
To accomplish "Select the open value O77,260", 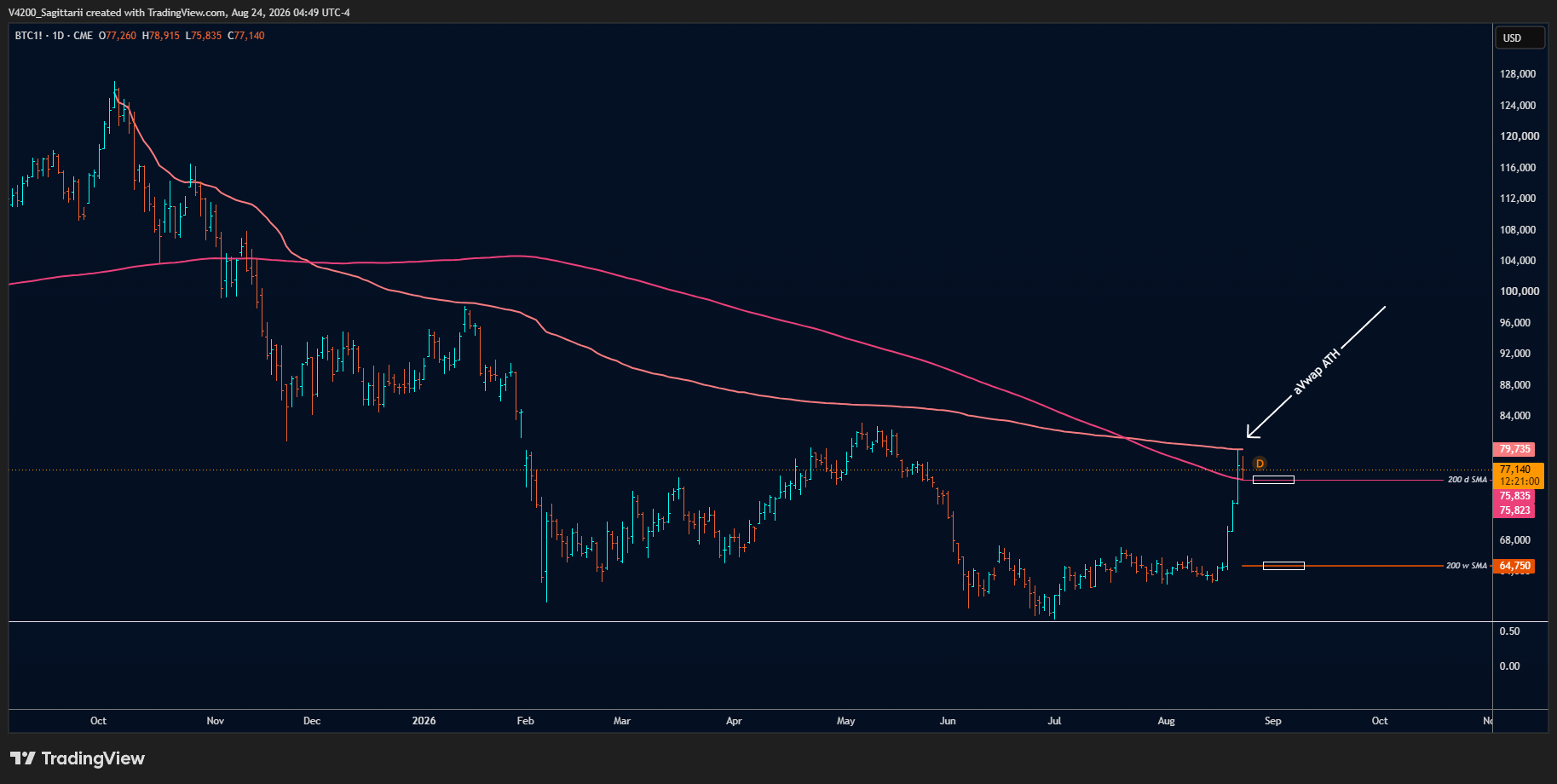I will coord(118,36).
